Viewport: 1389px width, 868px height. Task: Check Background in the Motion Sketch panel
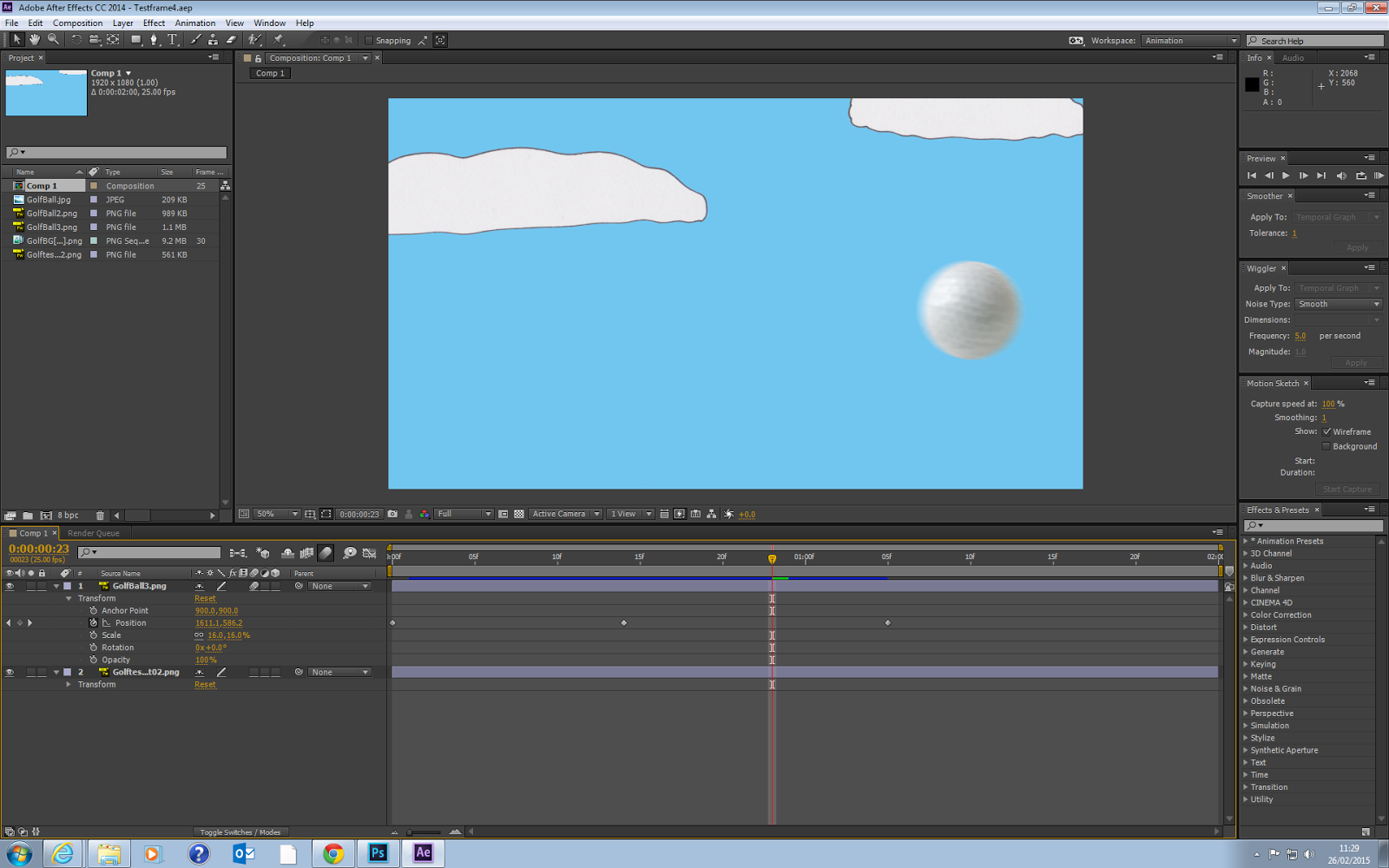coord(1326,446)
